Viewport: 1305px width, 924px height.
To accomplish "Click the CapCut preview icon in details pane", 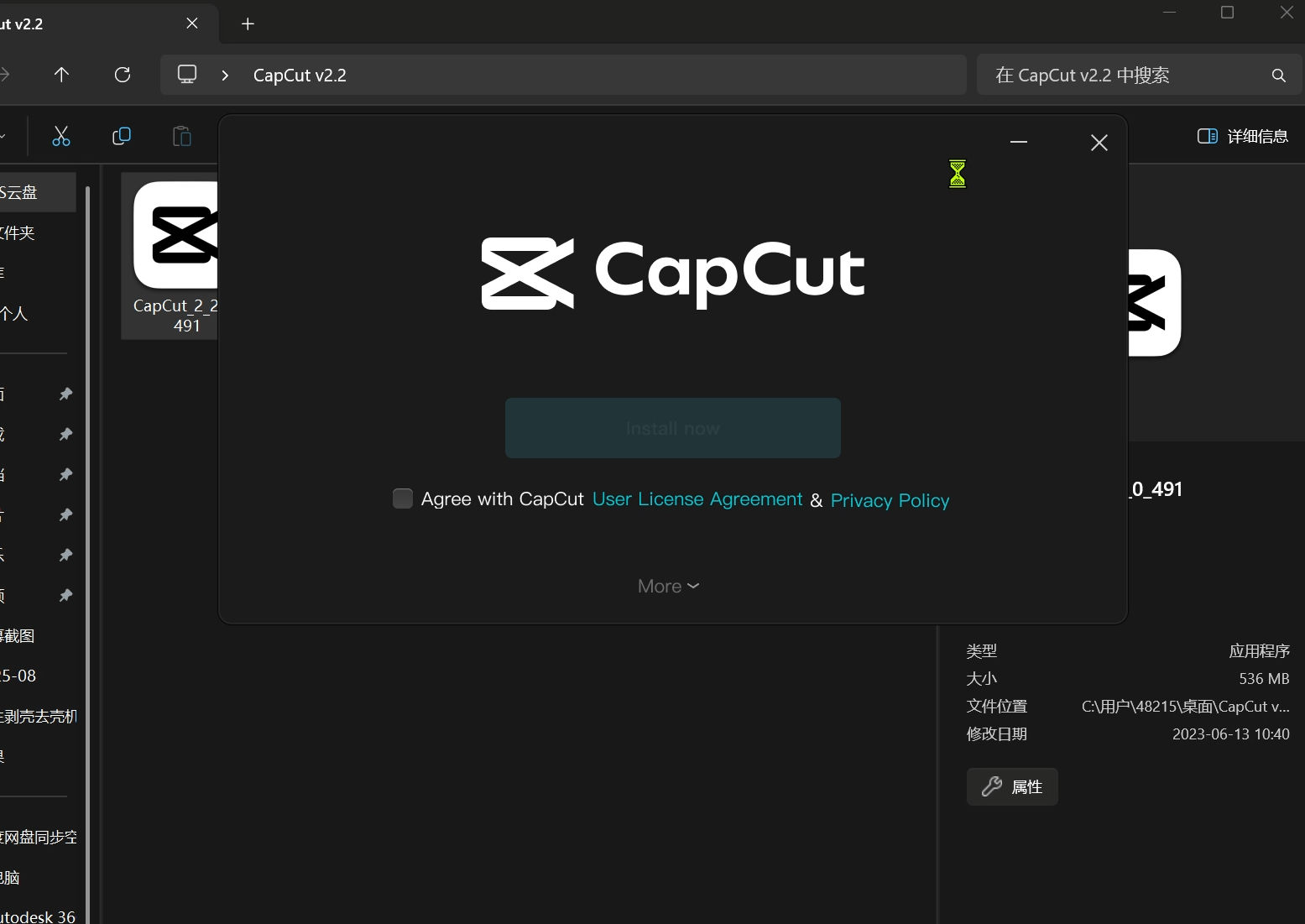I will tap(1155, 303).
